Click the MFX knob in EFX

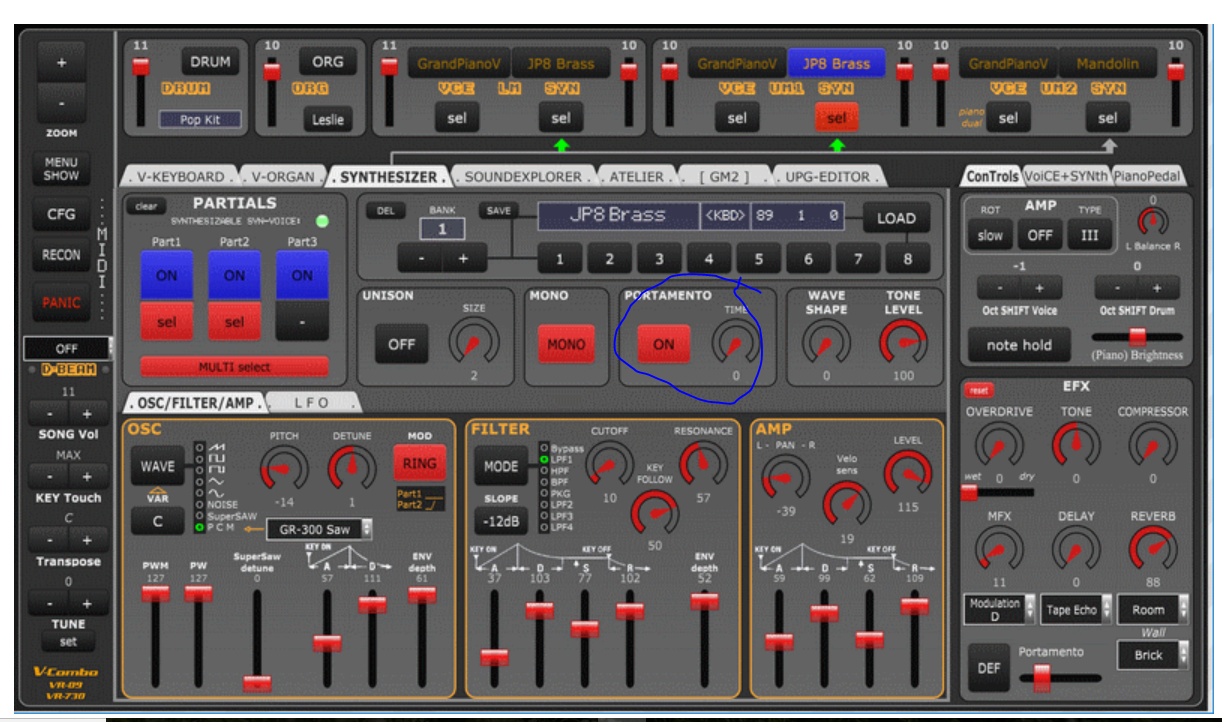(x=999, y=551)
